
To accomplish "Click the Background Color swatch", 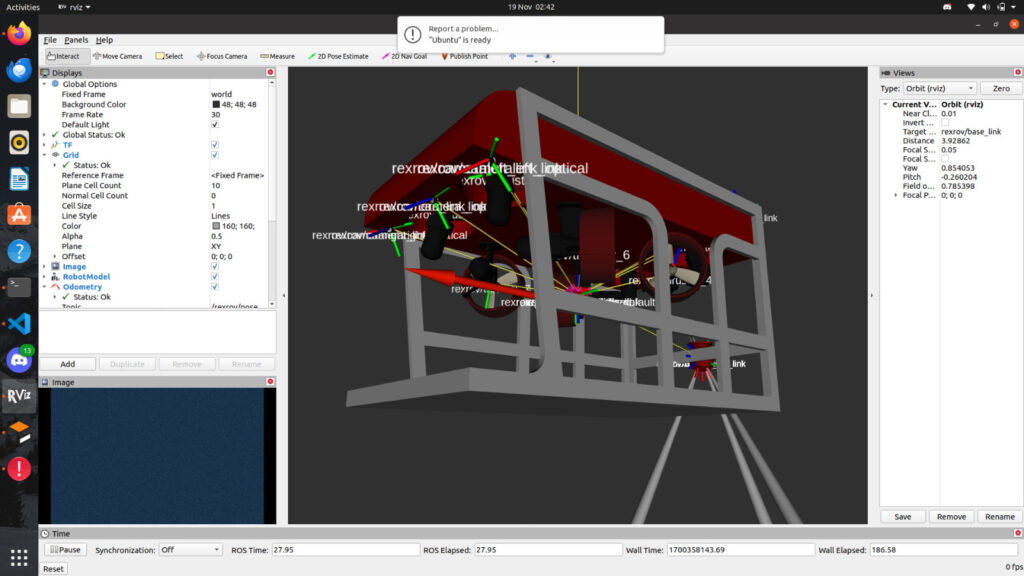I will click(216, 105).
